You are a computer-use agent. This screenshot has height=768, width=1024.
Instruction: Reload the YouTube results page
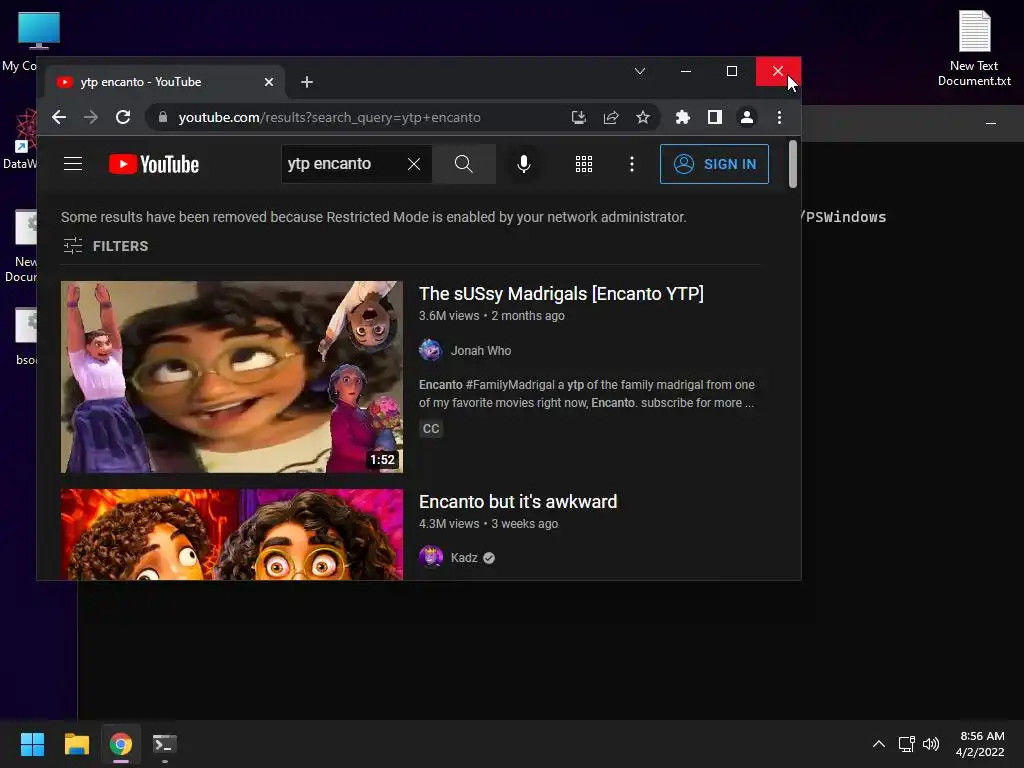pos(123,118)
